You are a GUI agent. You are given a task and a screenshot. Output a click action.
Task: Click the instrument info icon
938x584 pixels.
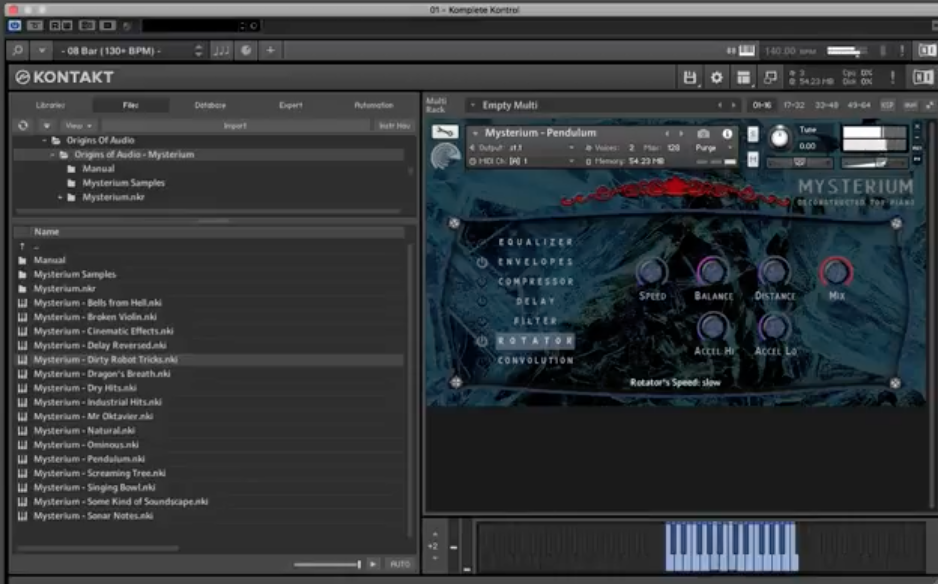coord(727,133)
